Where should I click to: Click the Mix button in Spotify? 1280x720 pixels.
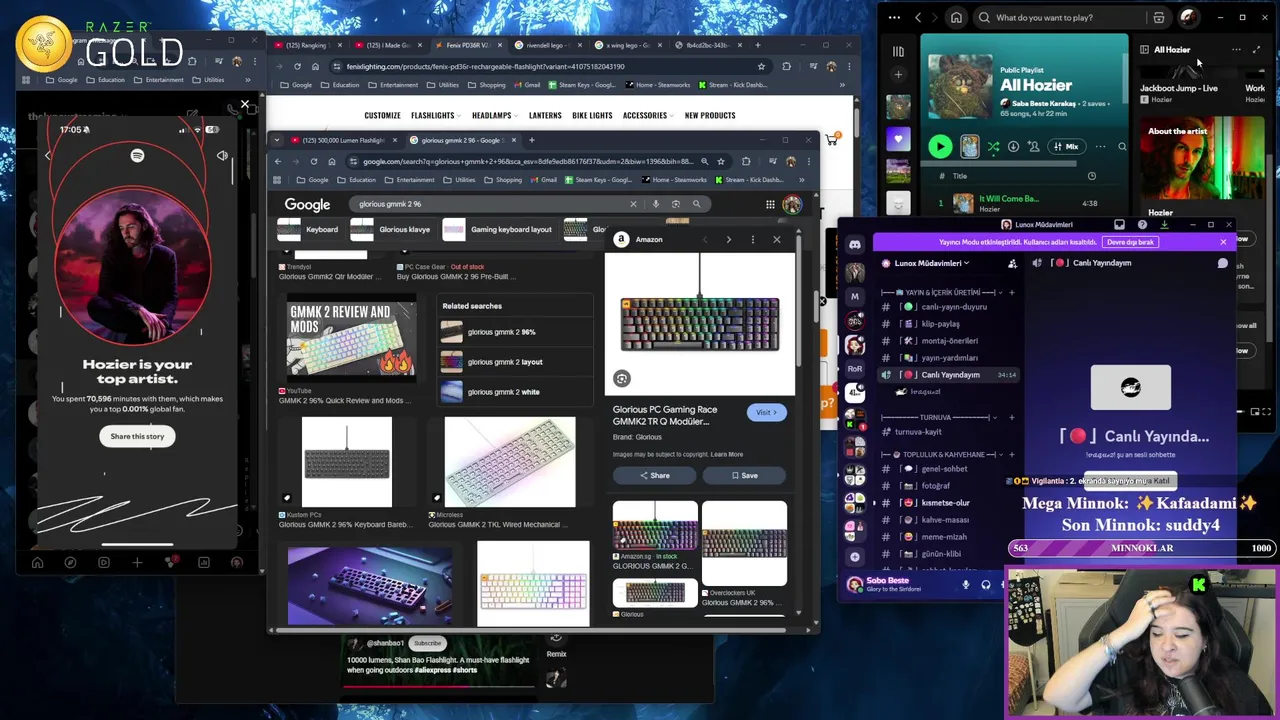1066,147
